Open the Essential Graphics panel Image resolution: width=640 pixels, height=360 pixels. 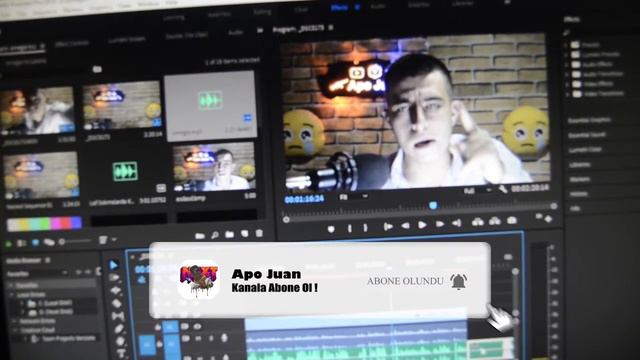click(x=589, y=120)
